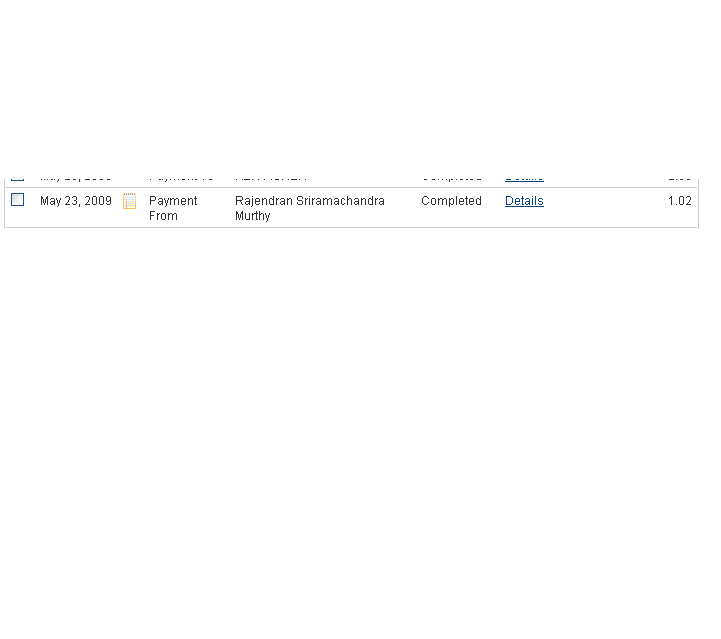Image resolution: width=721 pixels, height=639 pixels.
Task: Click the cut-off Completed status in upper row
Action: (451, 178)
